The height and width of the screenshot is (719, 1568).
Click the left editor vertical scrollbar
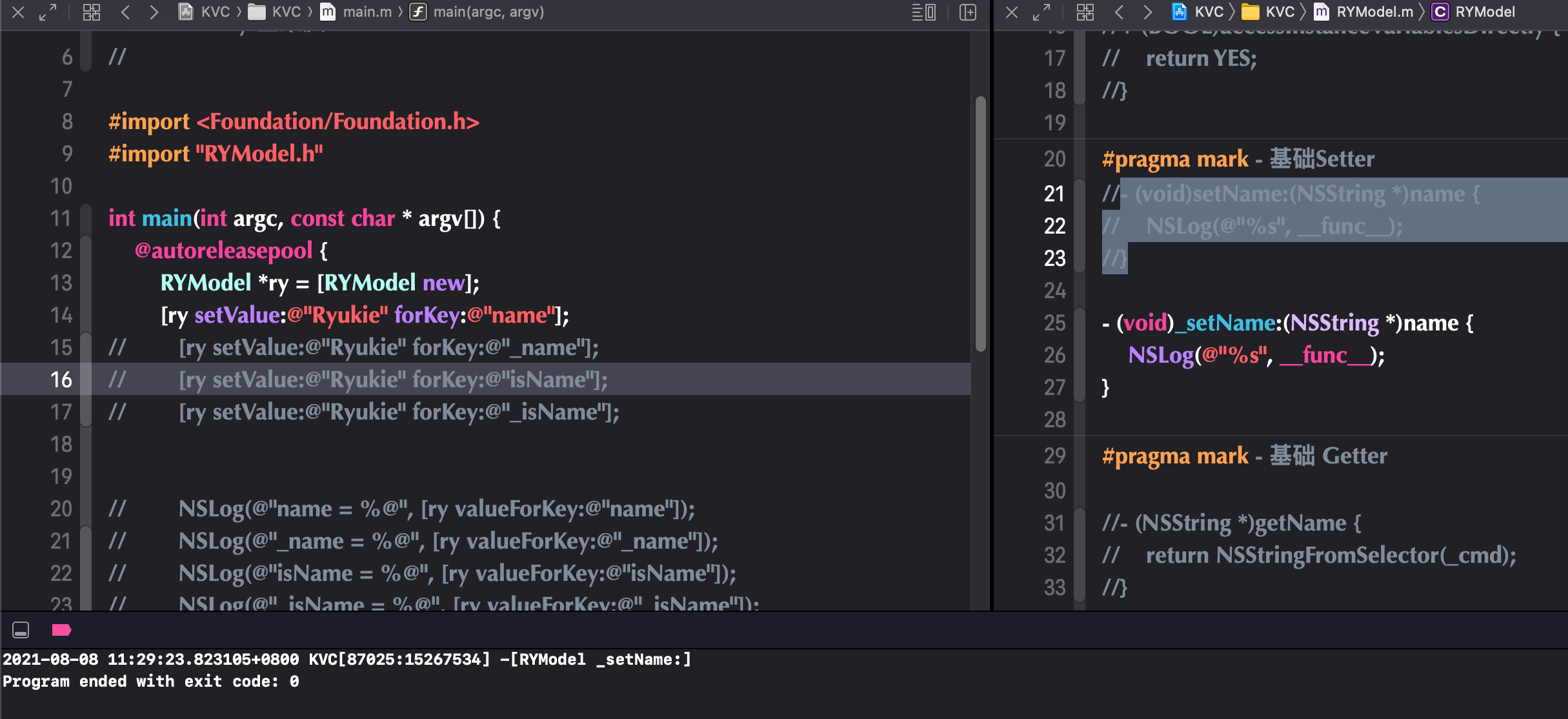tap(981, 223)
